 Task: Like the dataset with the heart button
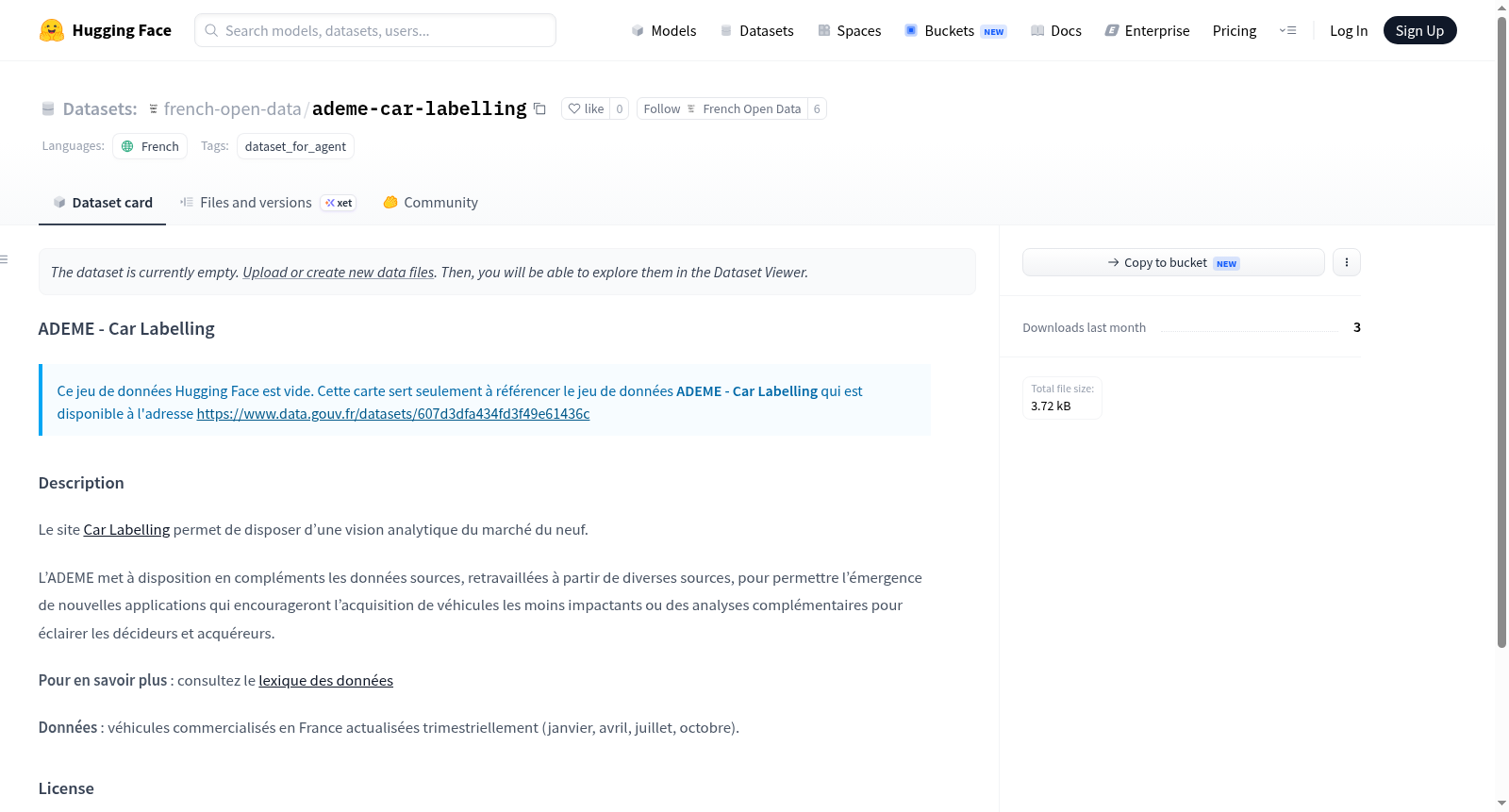tap(586, 108)
